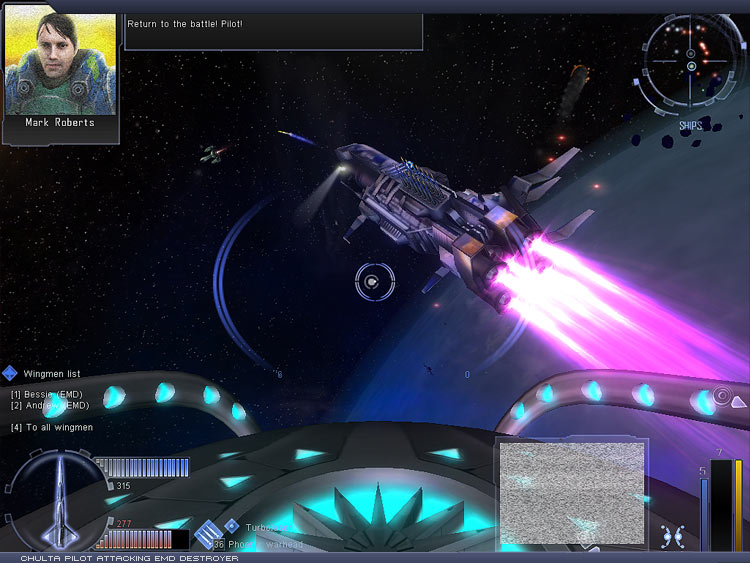The image size is (750, 563).
Task: Click the small enemy fighter ship
Action: (212, 153)
